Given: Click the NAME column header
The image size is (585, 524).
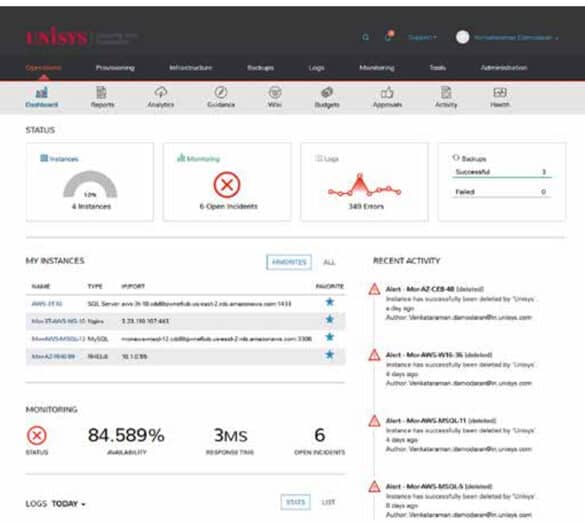Looking at the screenshot, I should click(41, 286).
